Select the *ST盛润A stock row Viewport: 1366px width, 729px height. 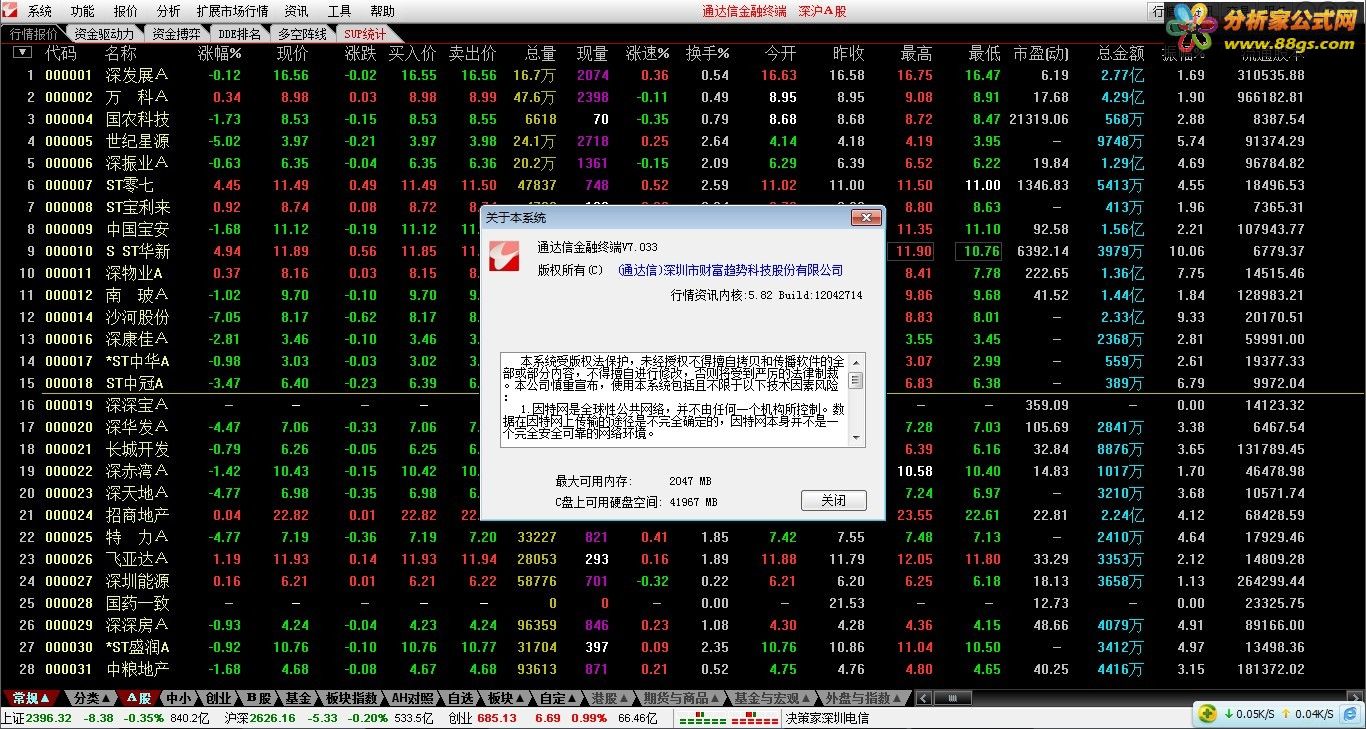[x=683, y=647]
